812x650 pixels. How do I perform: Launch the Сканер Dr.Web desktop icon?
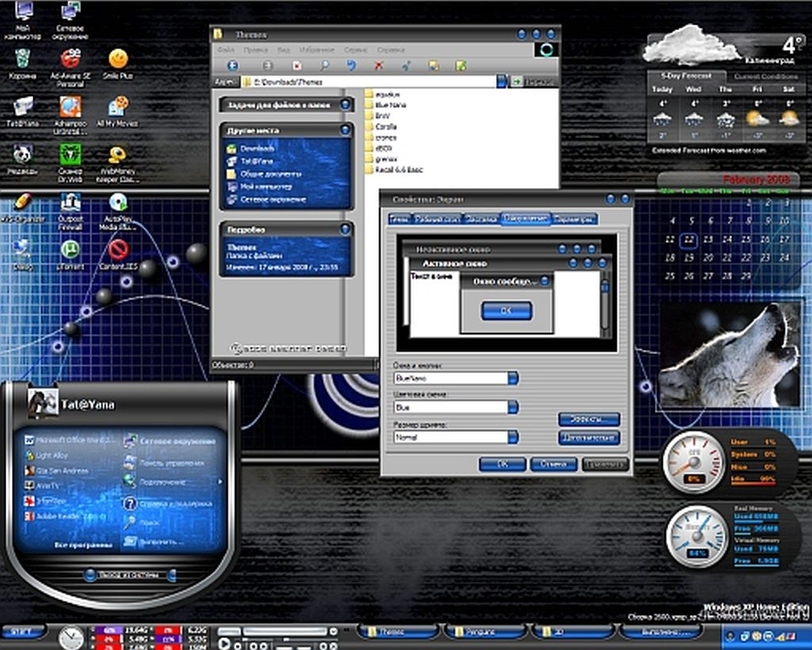[x=70, y=162]
